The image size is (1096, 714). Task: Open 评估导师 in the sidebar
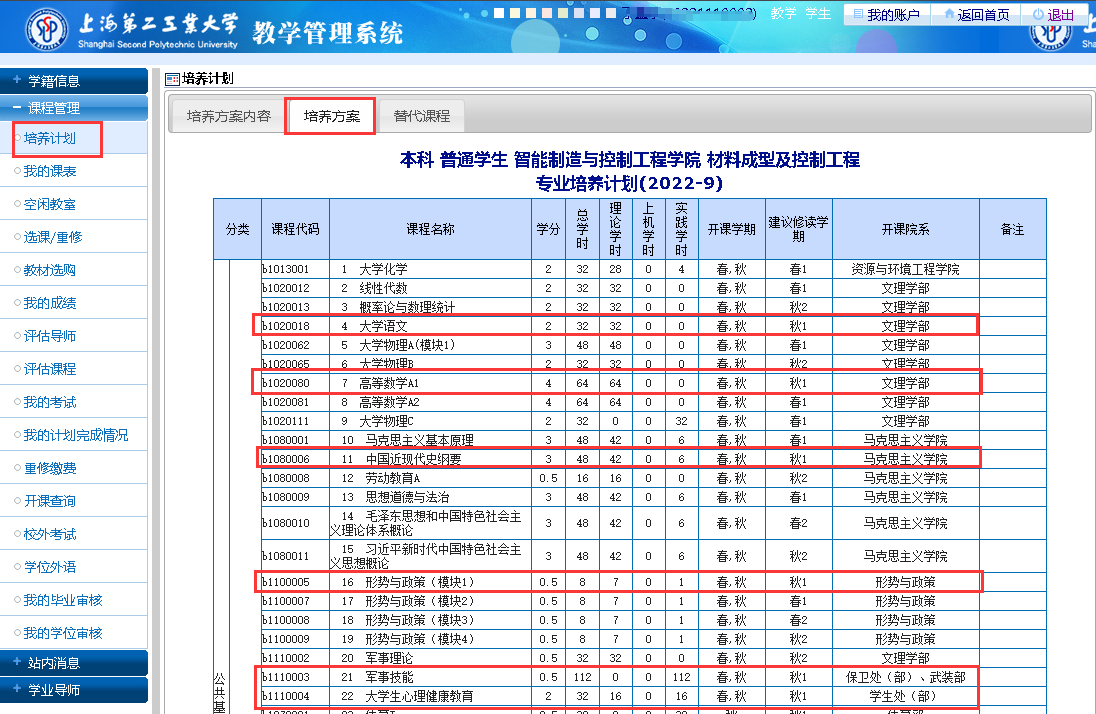click(50, 336)
